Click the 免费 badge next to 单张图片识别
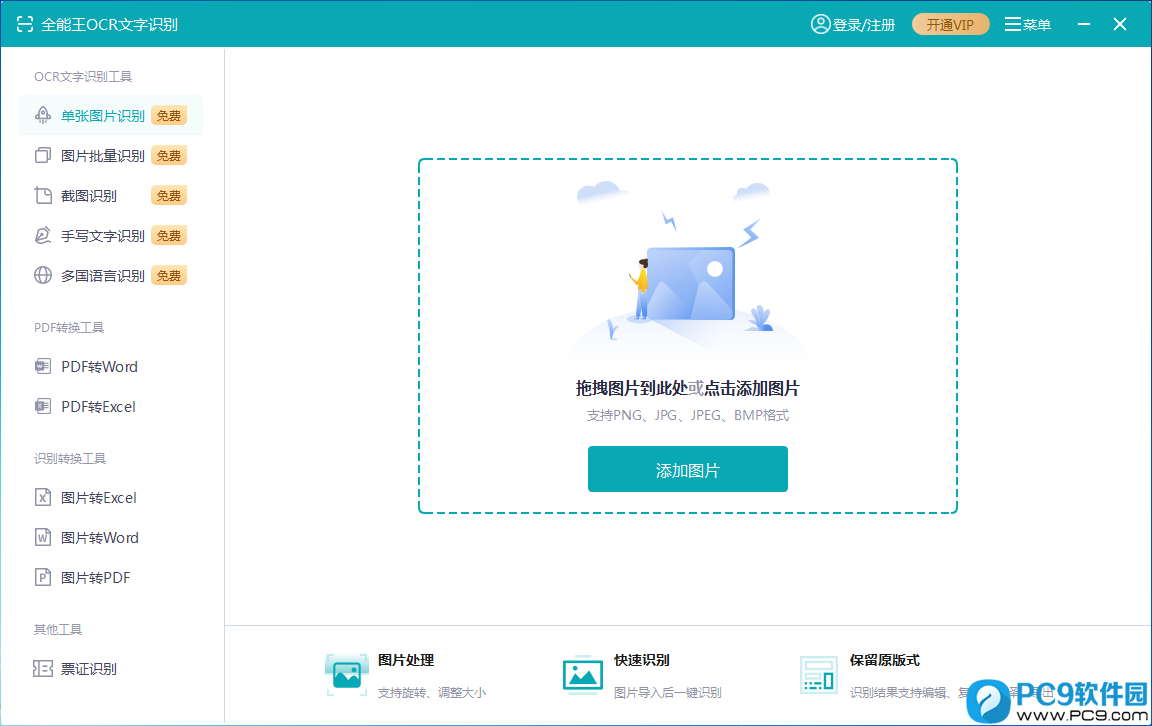Image resolution: width=1152 pixels, height=726 pixels. (x=168, y=115)
